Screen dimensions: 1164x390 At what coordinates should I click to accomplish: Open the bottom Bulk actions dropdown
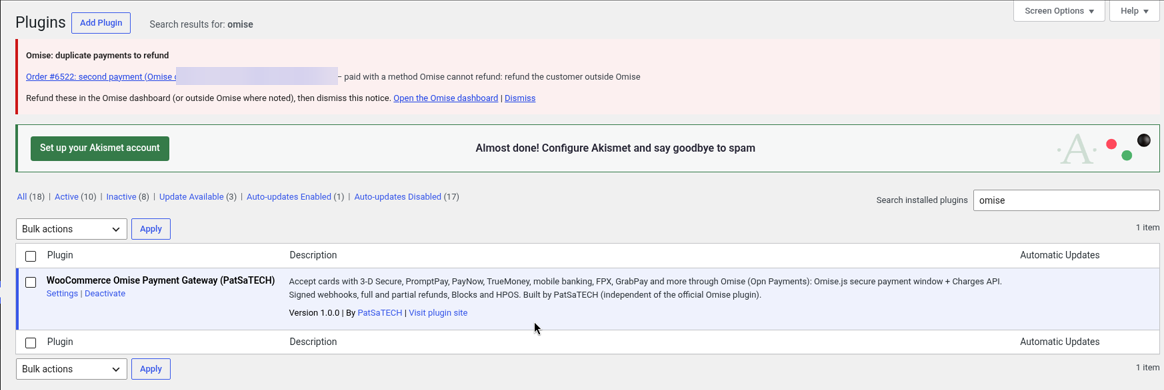coord(71,369)
